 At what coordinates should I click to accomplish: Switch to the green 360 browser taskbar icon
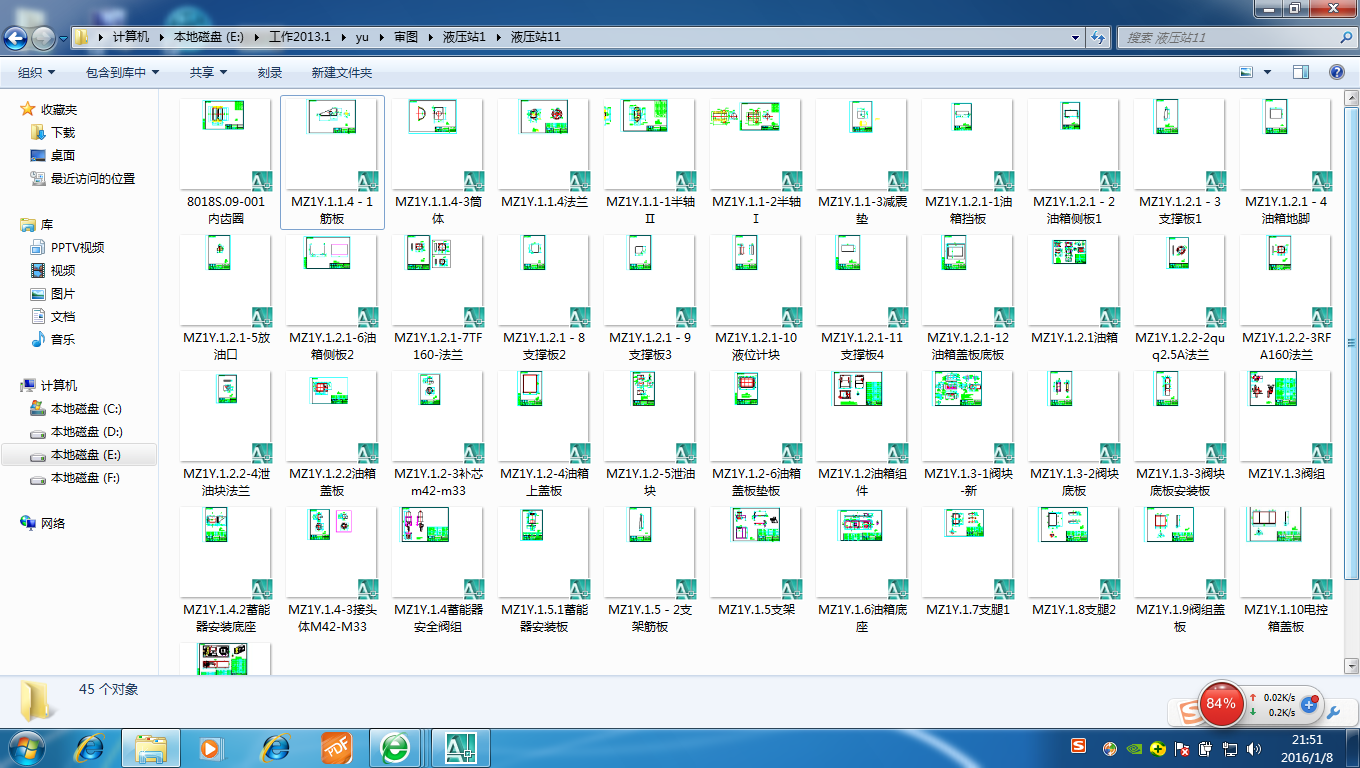pyautogui.click(x=395, y=747)
